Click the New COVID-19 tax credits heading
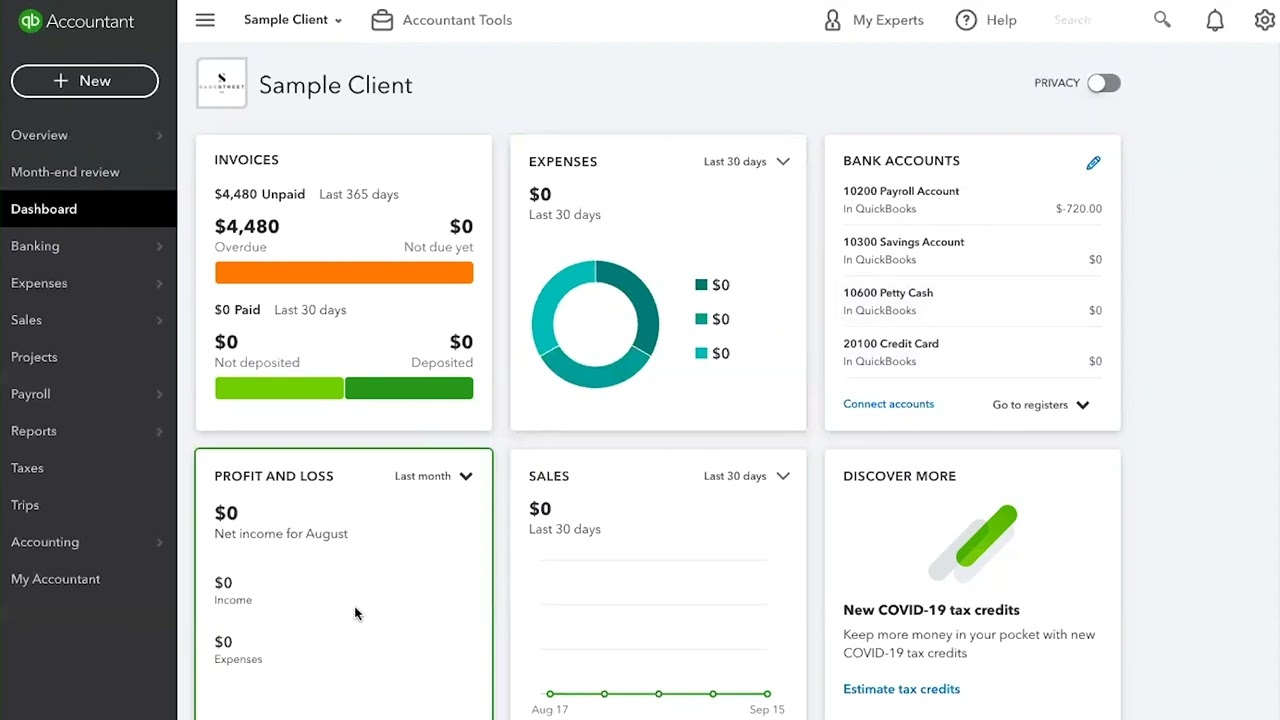 931,610
